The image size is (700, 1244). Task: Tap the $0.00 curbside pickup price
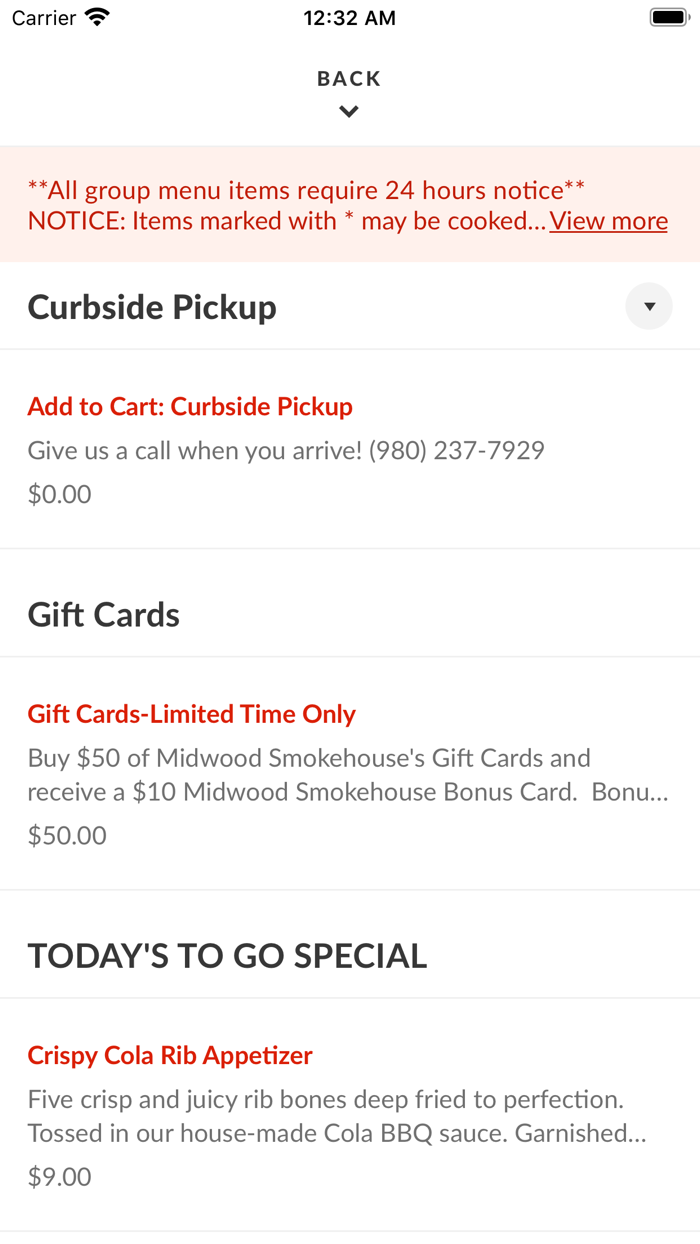[x=60, y=494]
